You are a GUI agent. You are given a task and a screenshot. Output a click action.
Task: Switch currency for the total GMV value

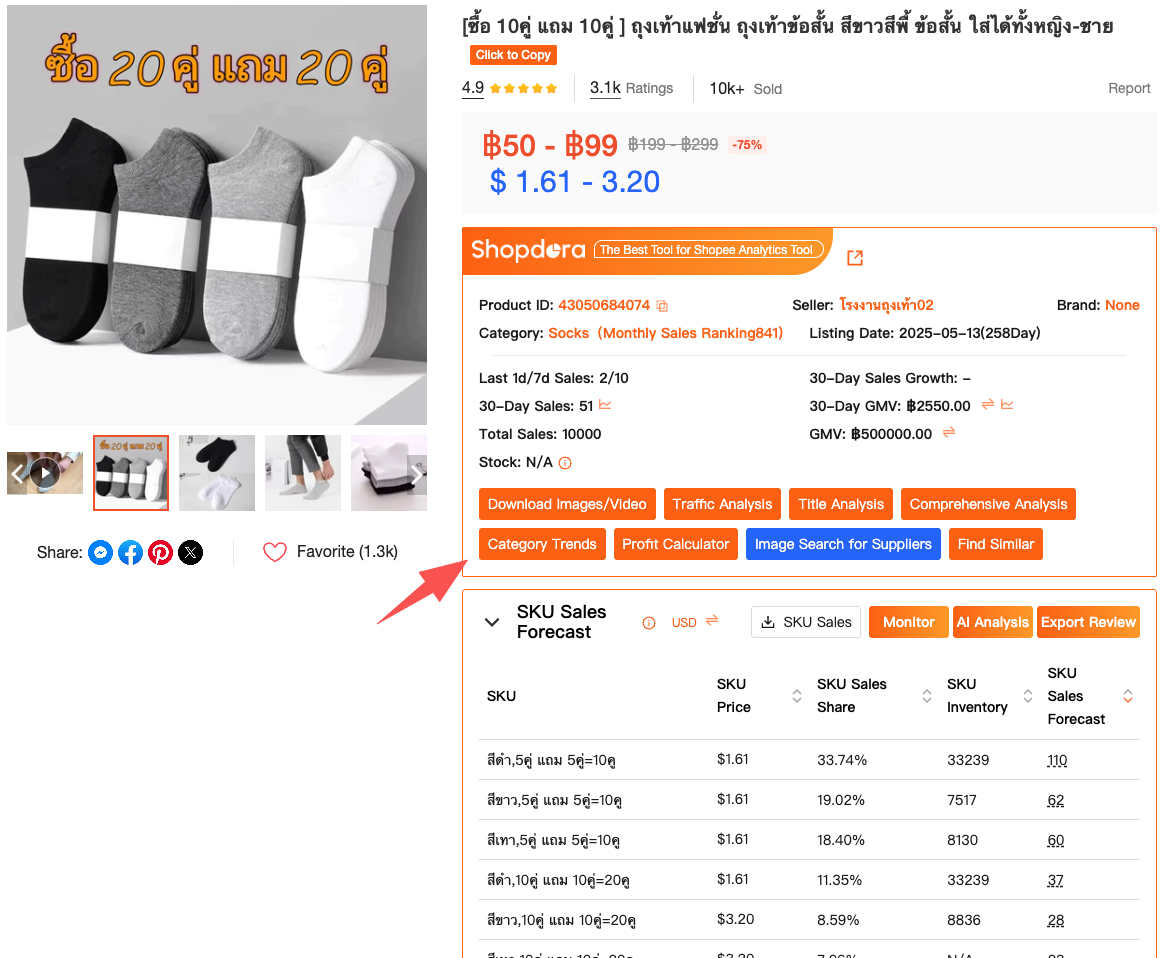point(949,432)
